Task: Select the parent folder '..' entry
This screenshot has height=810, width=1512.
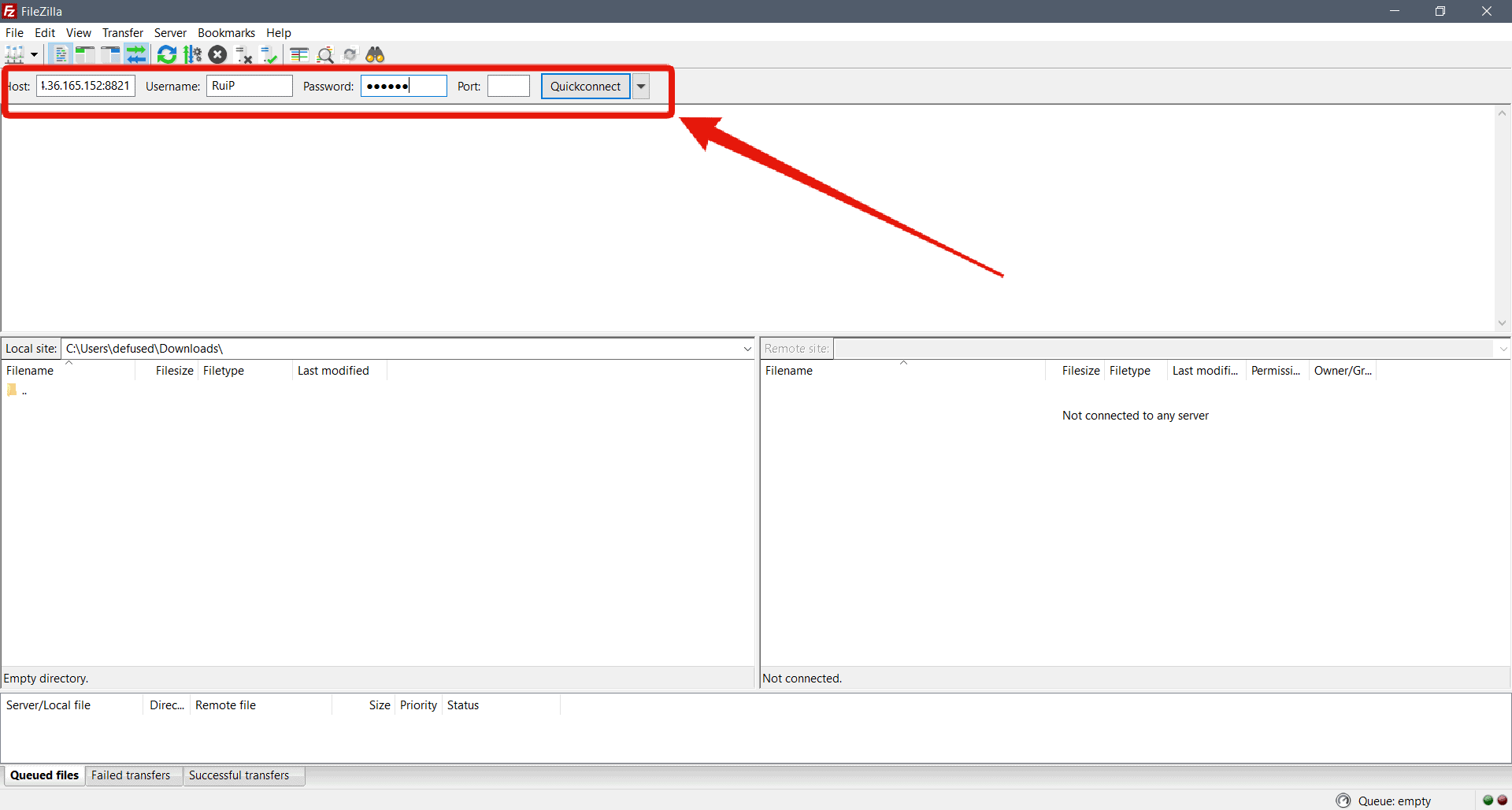Action: click(17, 390)
